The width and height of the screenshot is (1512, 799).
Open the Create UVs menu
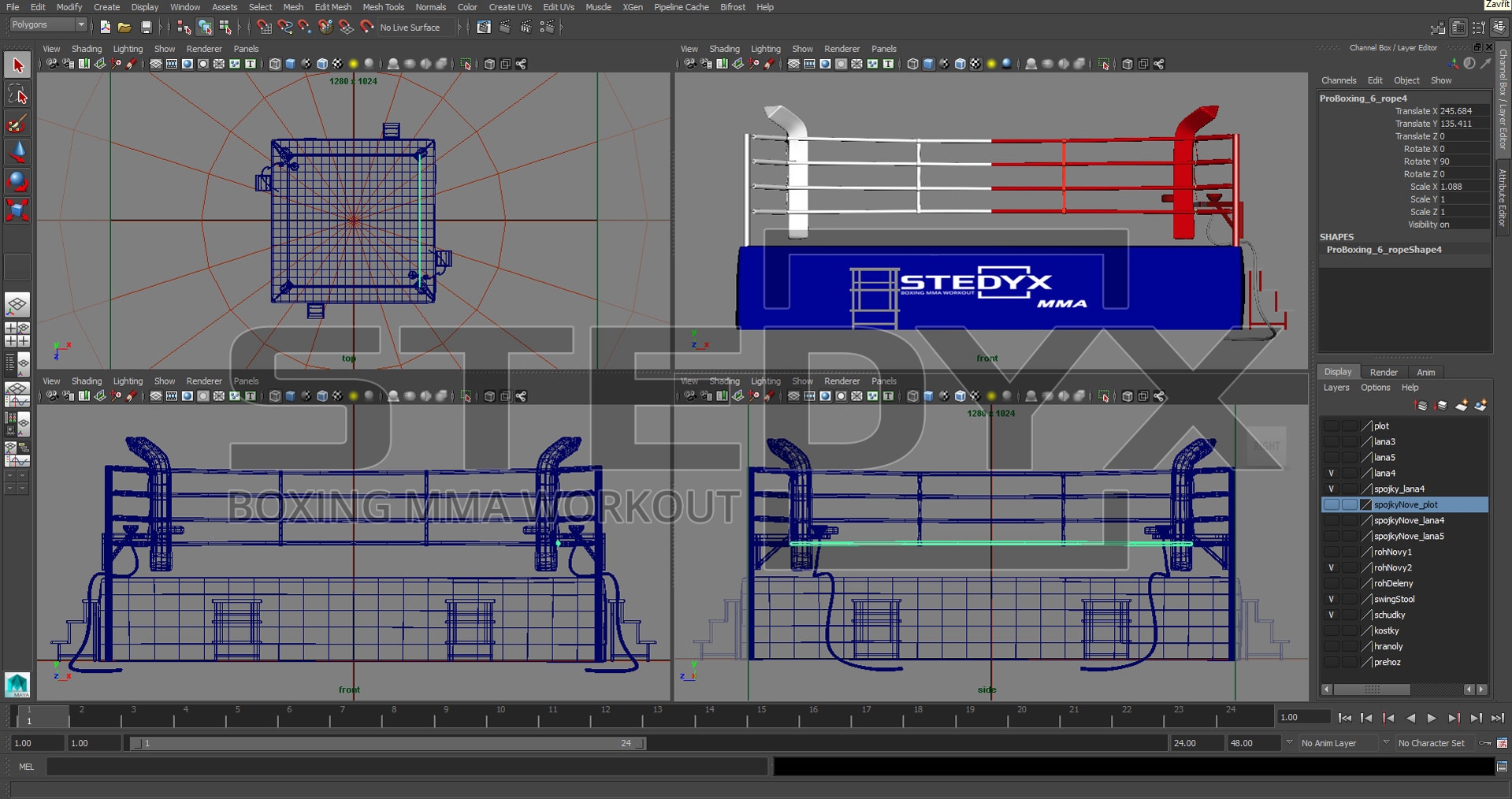tap(511, 7)
